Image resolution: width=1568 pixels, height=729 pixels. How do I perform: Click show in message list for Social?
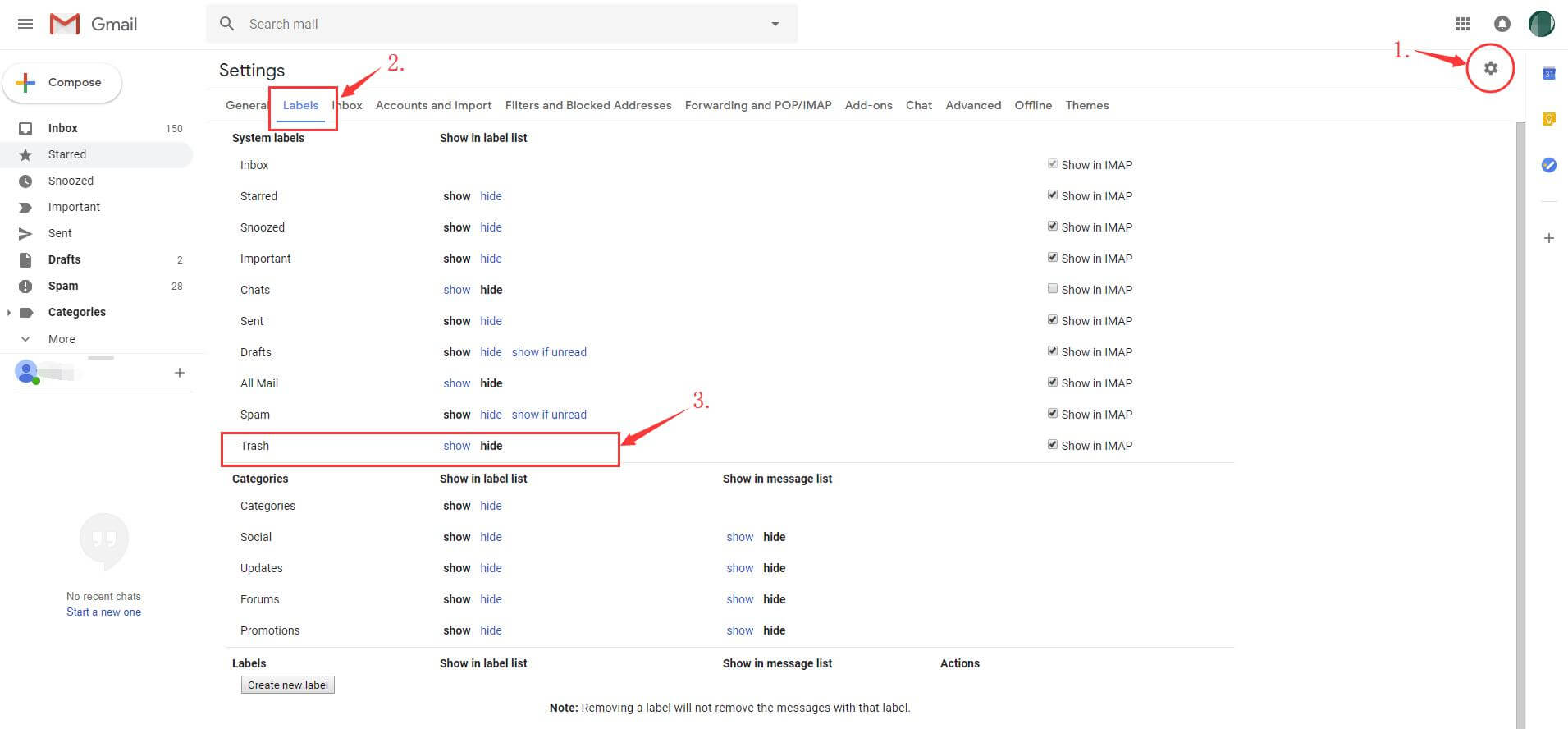tap(739, 537)
